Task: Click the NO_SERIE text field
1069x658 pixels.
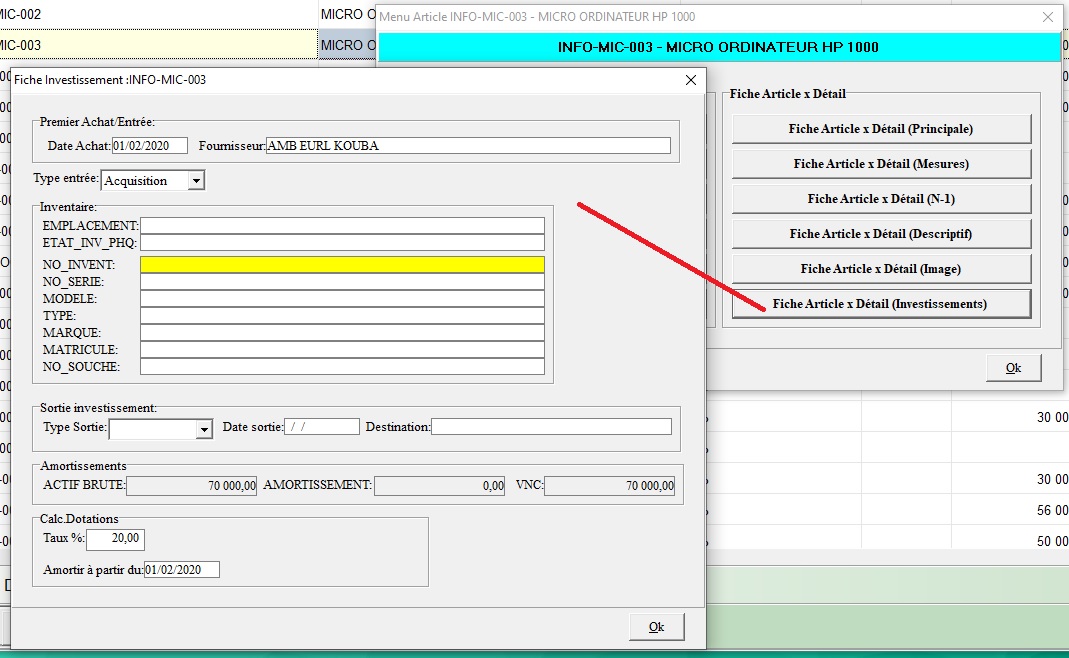Action: click(342, 282)
